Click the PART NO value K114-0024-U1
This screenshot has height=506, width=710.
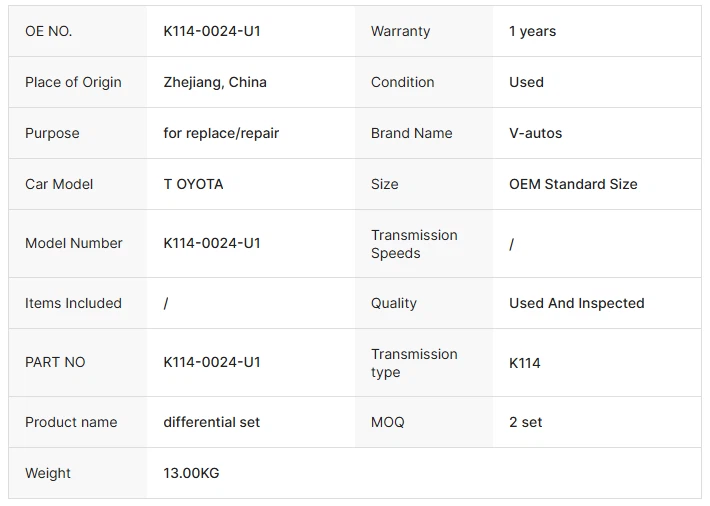click(212, 362)
